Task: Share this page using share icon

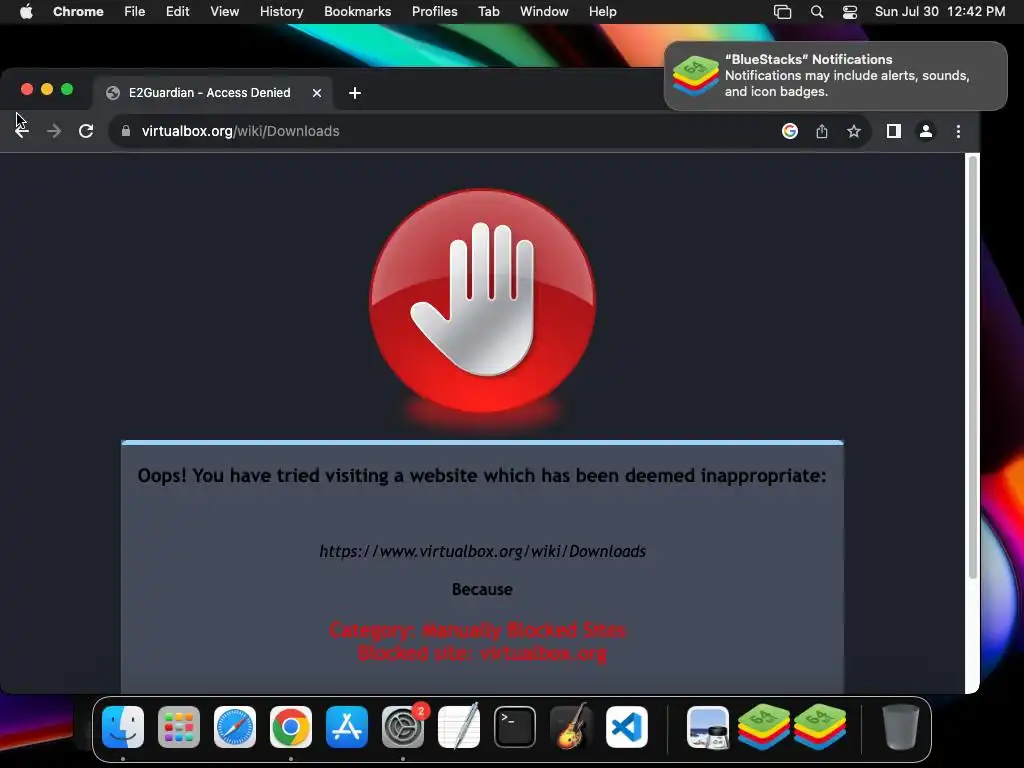Action: (822, 131)
